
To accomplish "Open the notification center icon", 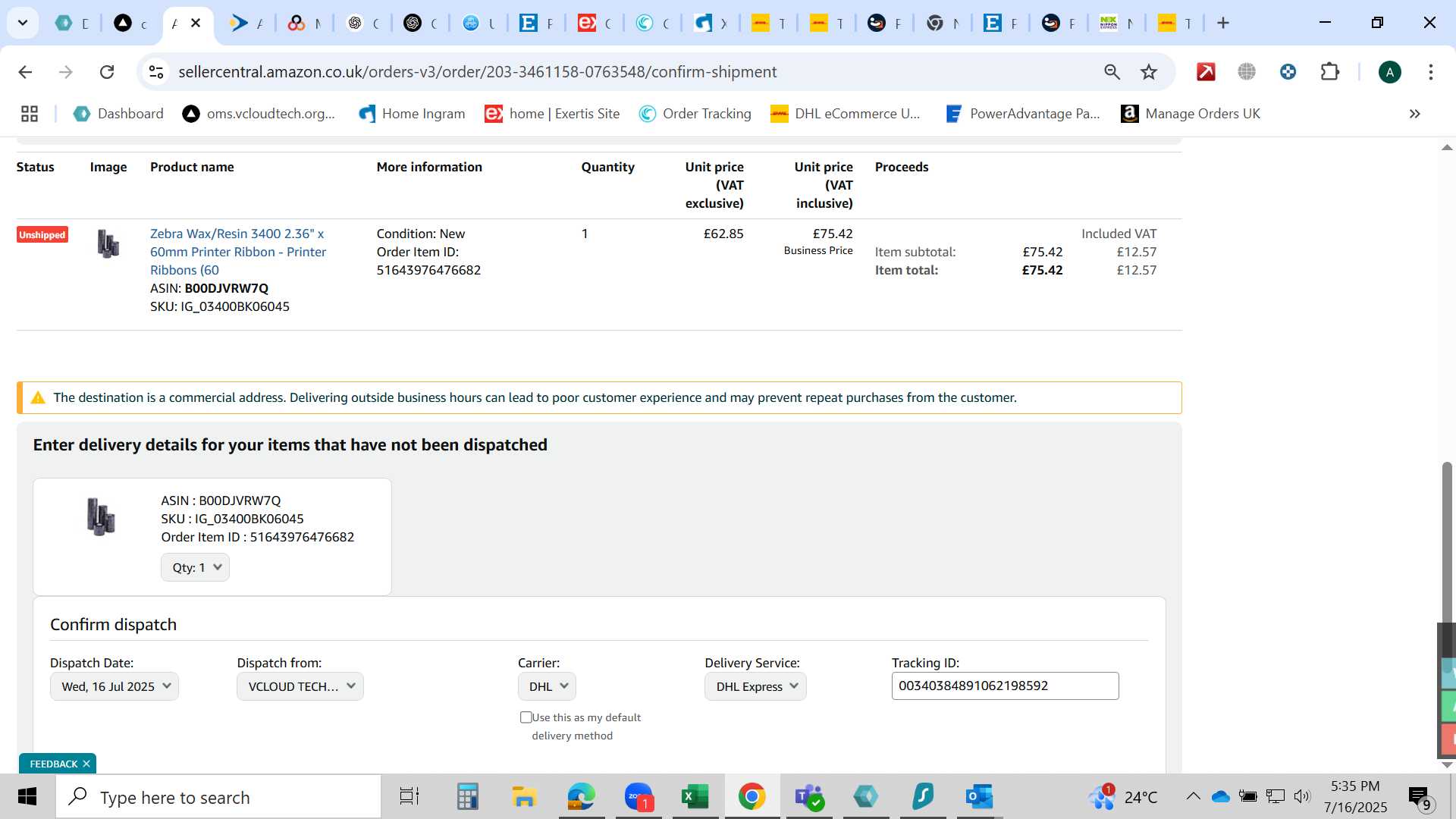I will pos(1420,797).
